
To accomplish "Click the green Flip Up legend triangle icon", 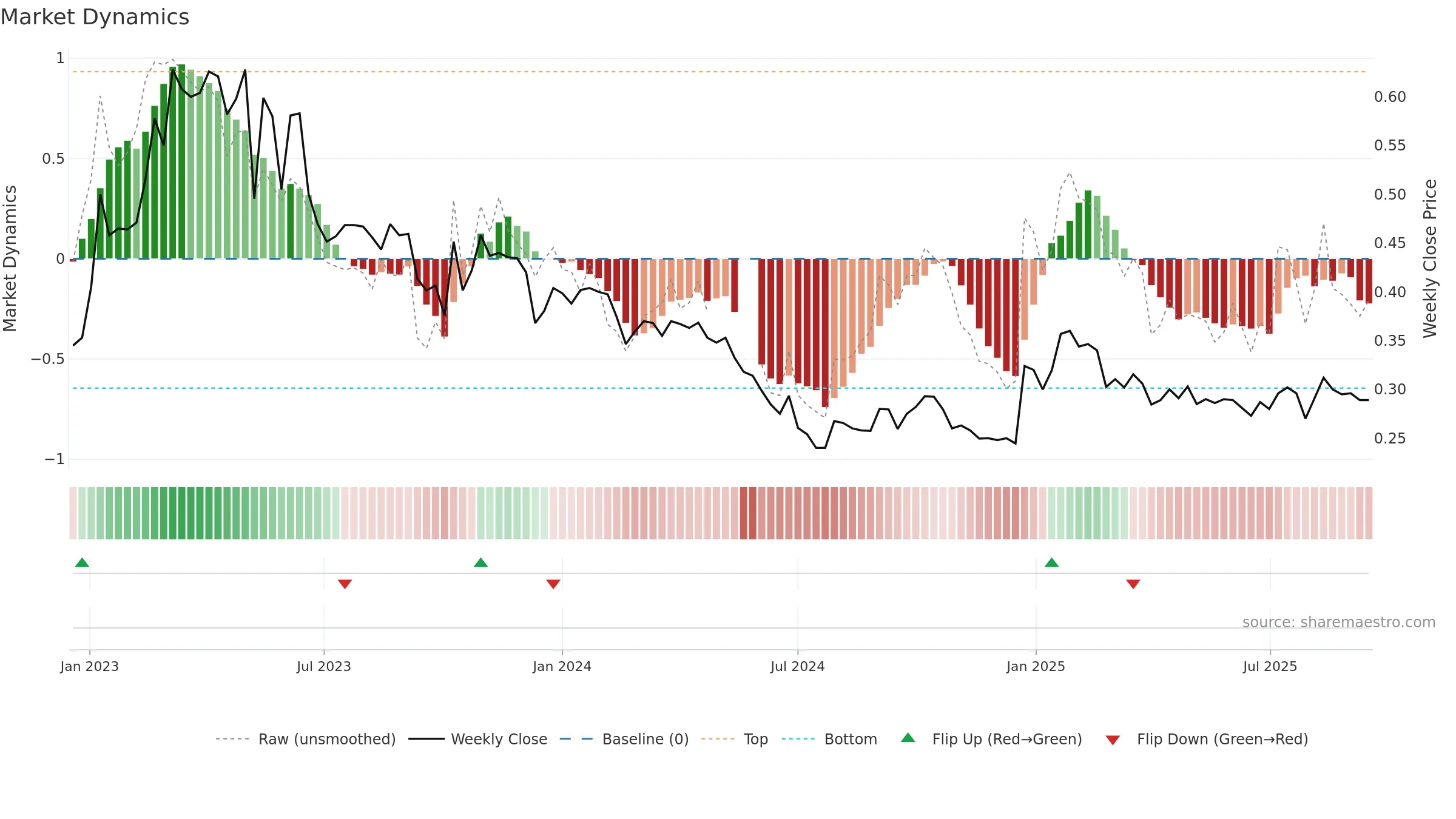I will [908, 738].
